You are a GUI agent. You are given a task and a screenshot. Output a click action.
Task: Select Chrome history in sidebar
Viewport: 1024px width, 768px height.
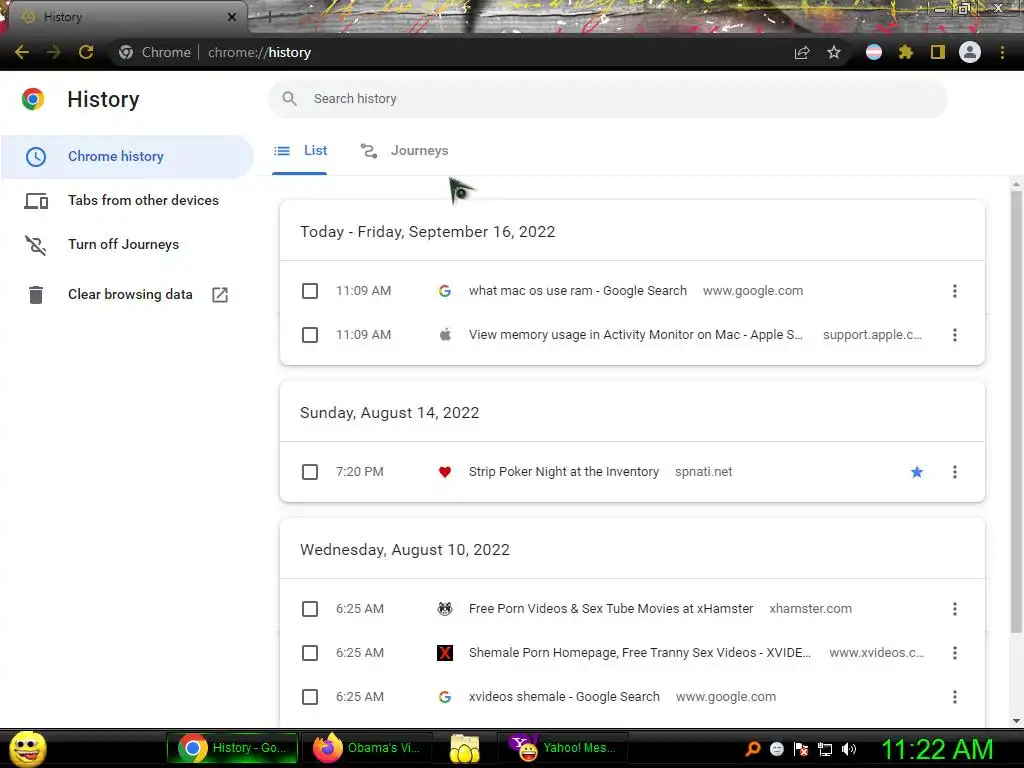[127, 157]
